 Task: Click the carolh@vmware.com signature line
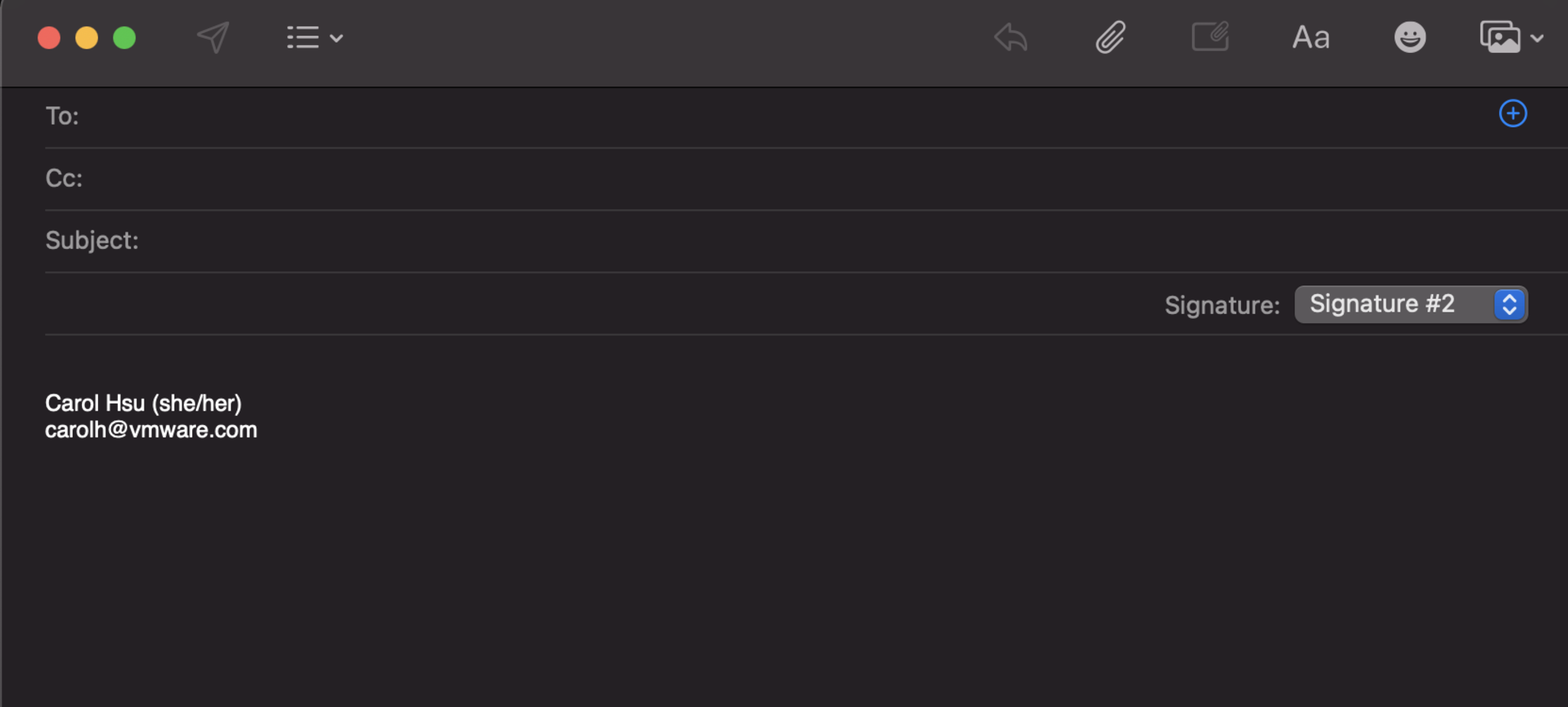152,430
